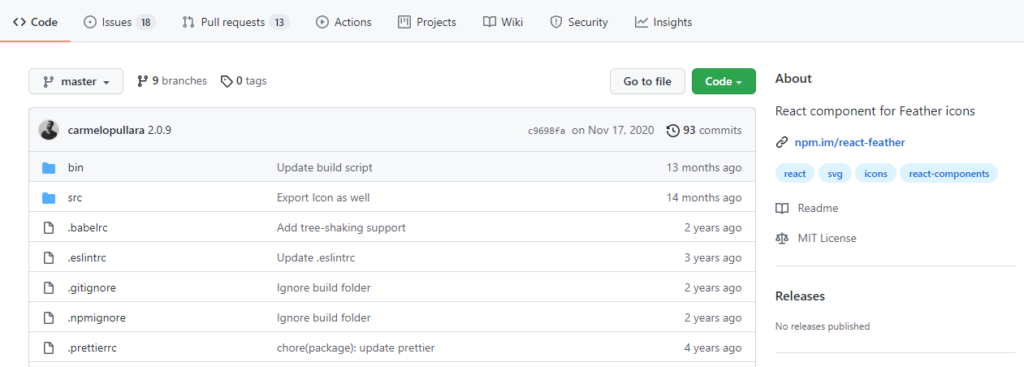The image size is (1024, 367).
Task: Click the MIT License scale icon
Action: (782, 238)
